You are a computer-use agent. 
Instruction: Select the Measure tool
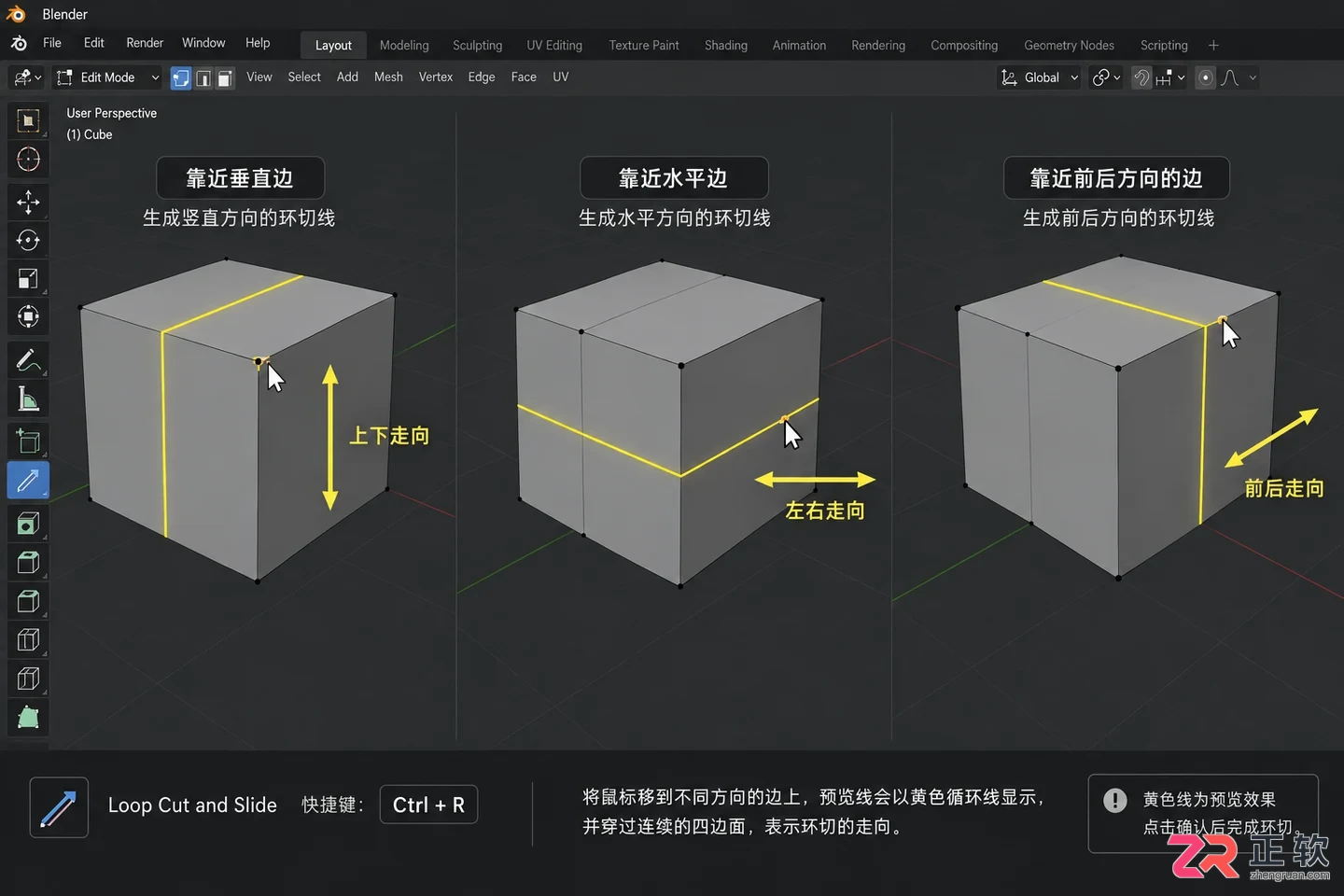click(x=28, y=399)
